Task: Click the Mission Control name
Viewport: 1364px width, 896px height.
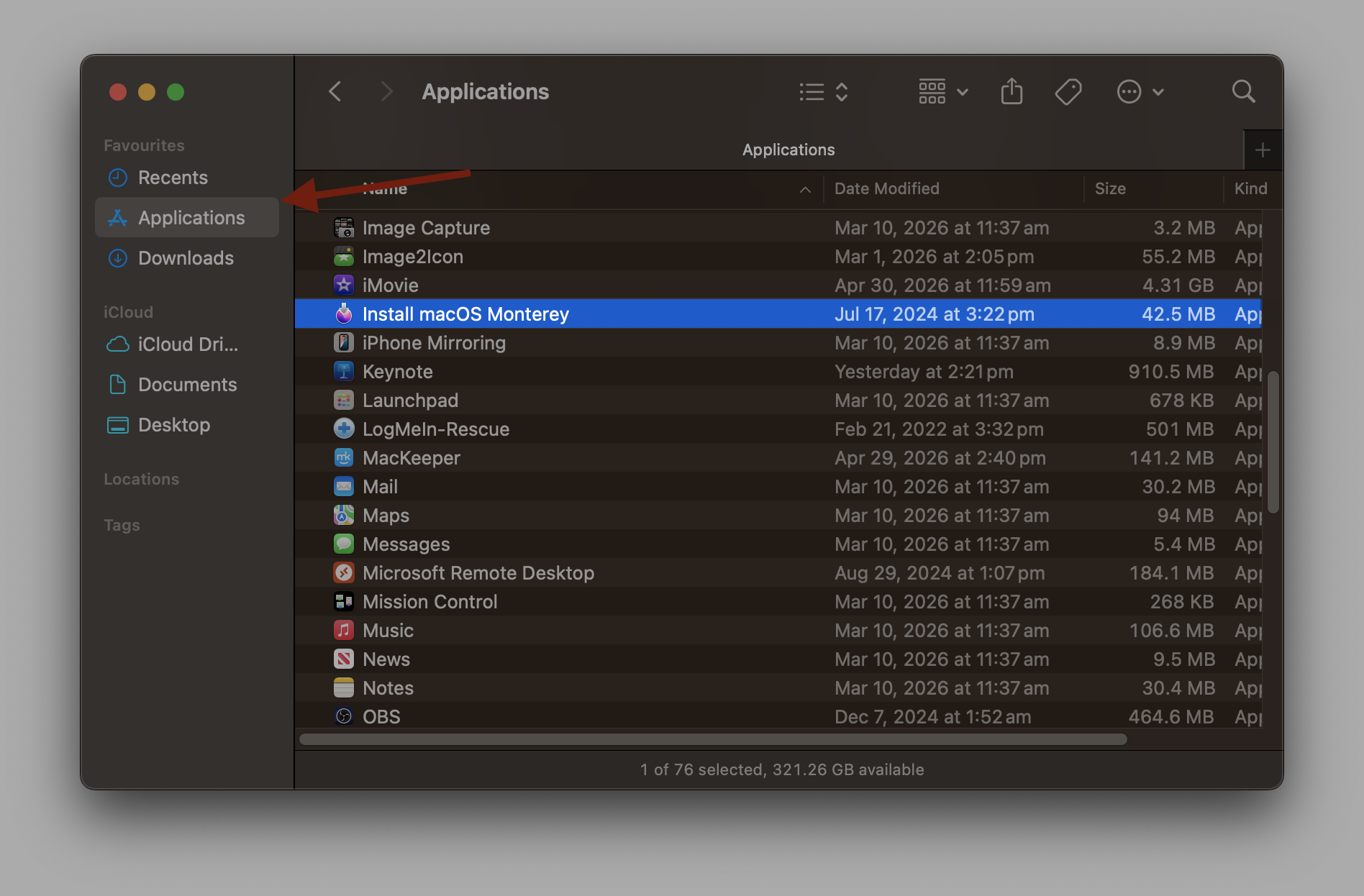Action: pos(430,602)
